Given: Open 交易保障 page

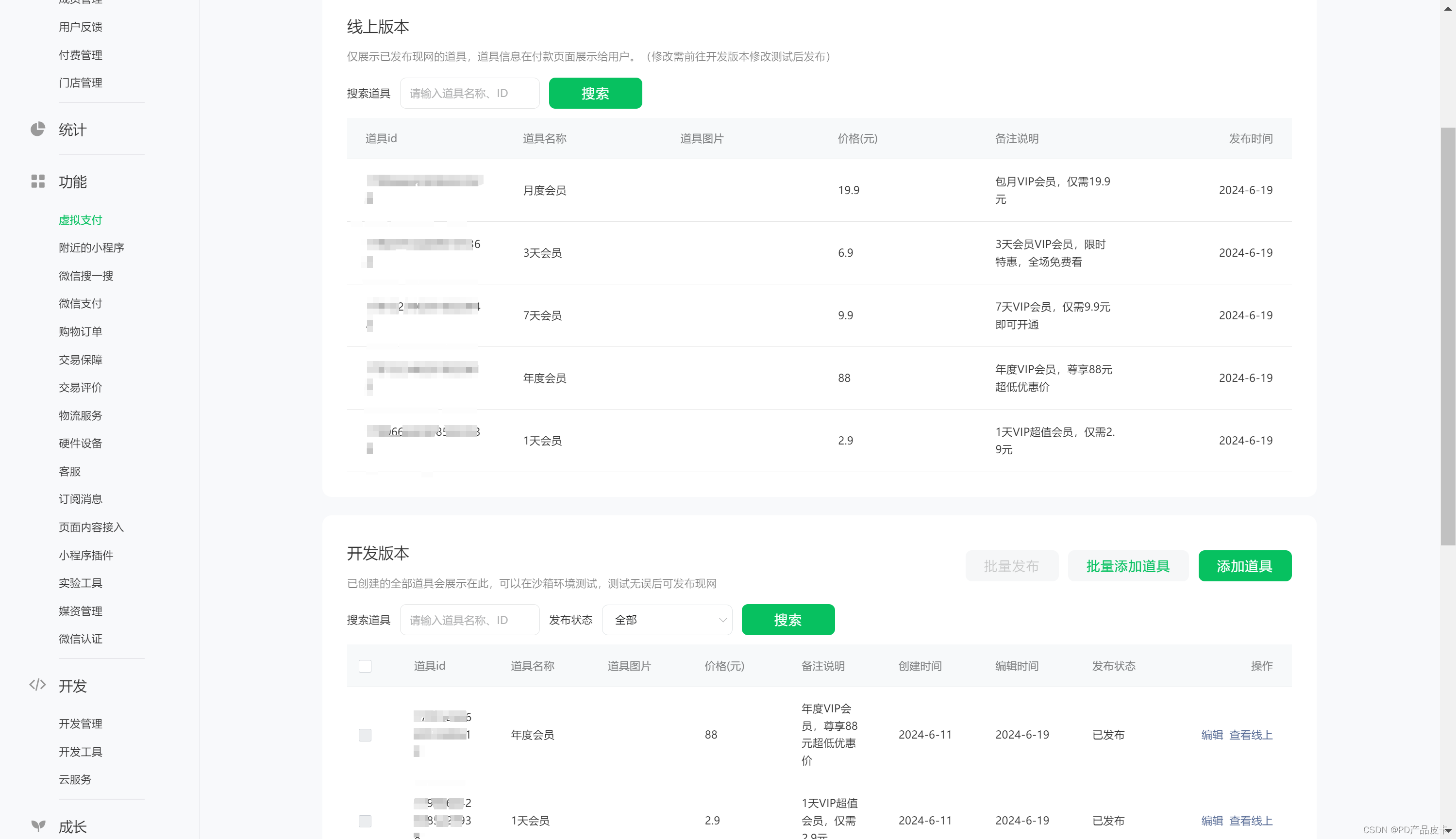Looking at the screenshot, I should coord(81,360).
